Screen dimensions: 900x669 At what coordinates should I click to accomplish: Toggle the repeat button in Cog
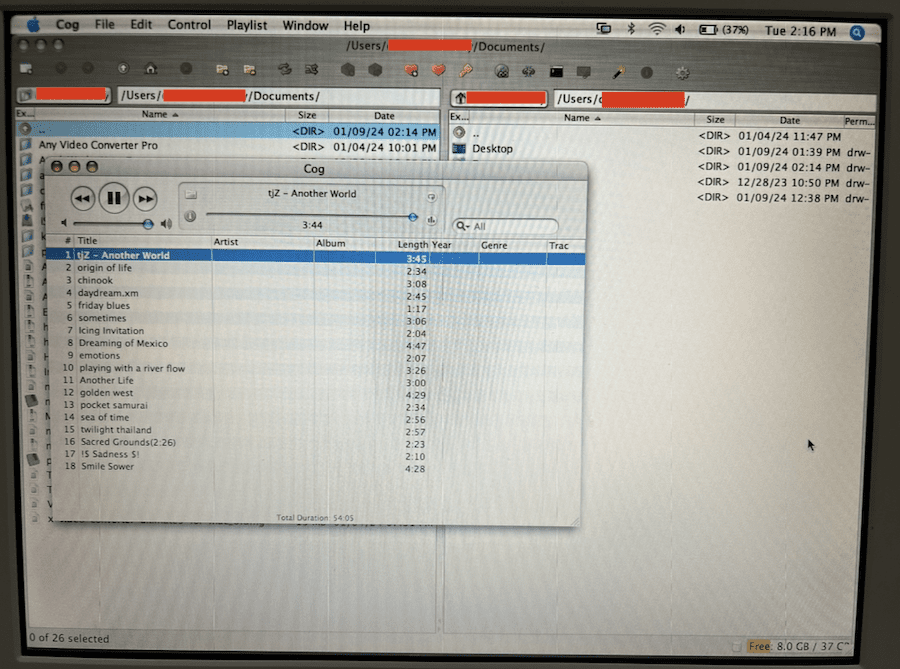(x=431, y=197)
